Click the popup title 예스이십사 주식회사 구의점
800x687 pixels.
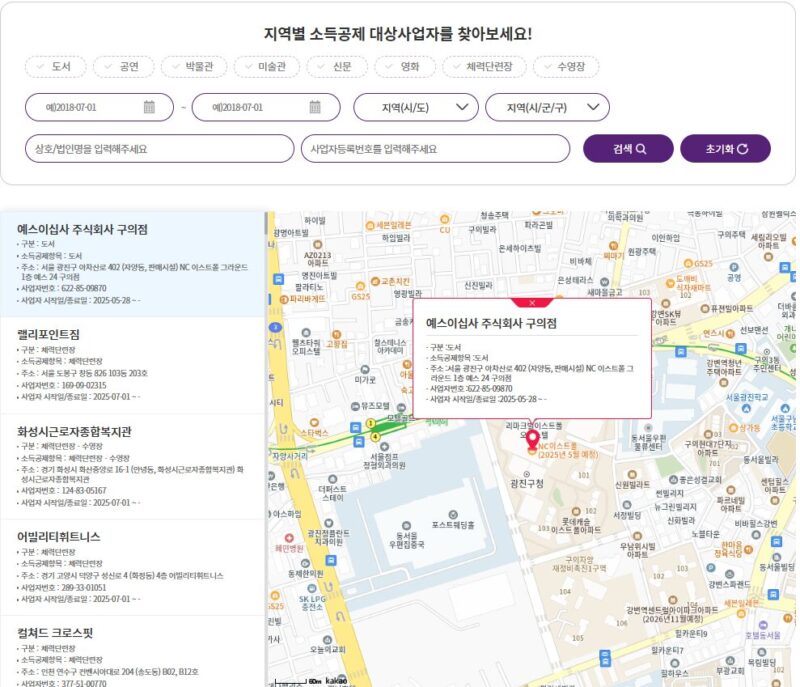point(491,323)
